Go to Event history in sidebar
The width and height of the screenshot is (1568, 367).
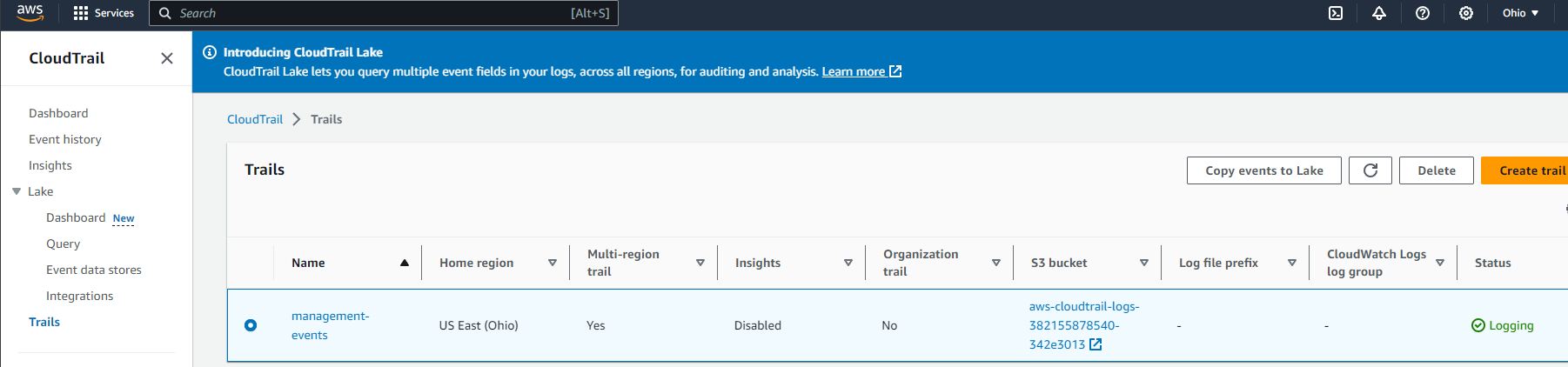65,139
